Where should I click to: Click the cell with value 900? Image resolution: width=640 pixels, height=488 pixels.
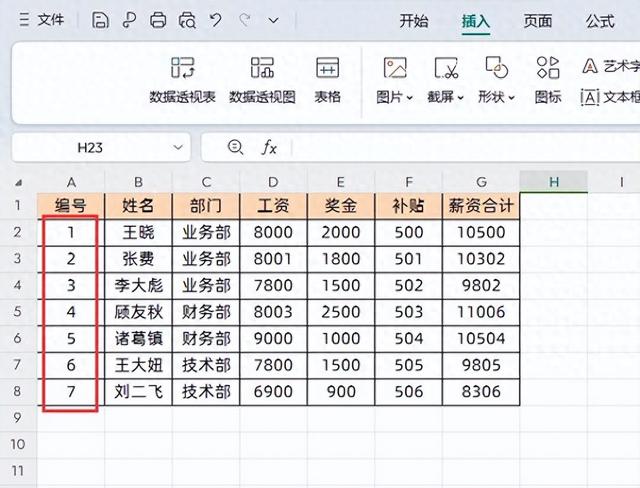pyautogui.click(x=341, y=392)
